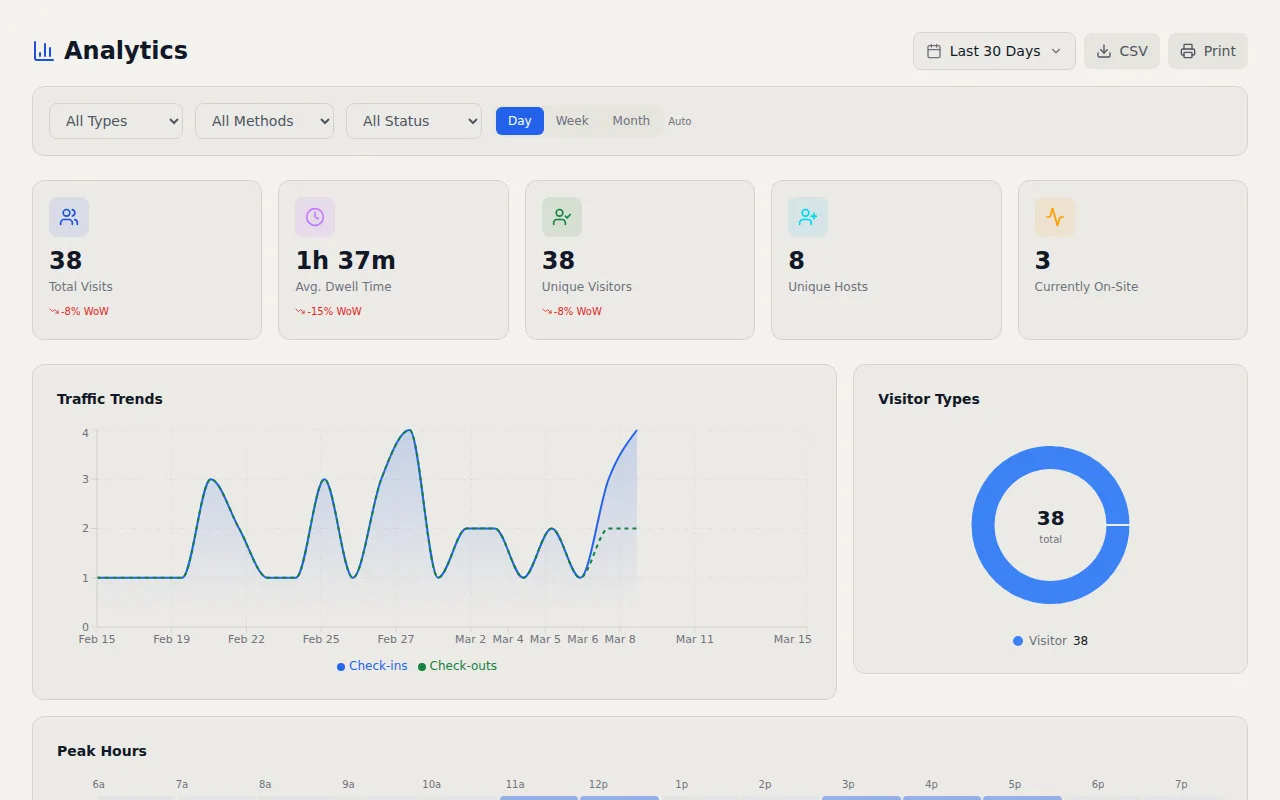Select the Week granularity toggle

click(571, 120)
